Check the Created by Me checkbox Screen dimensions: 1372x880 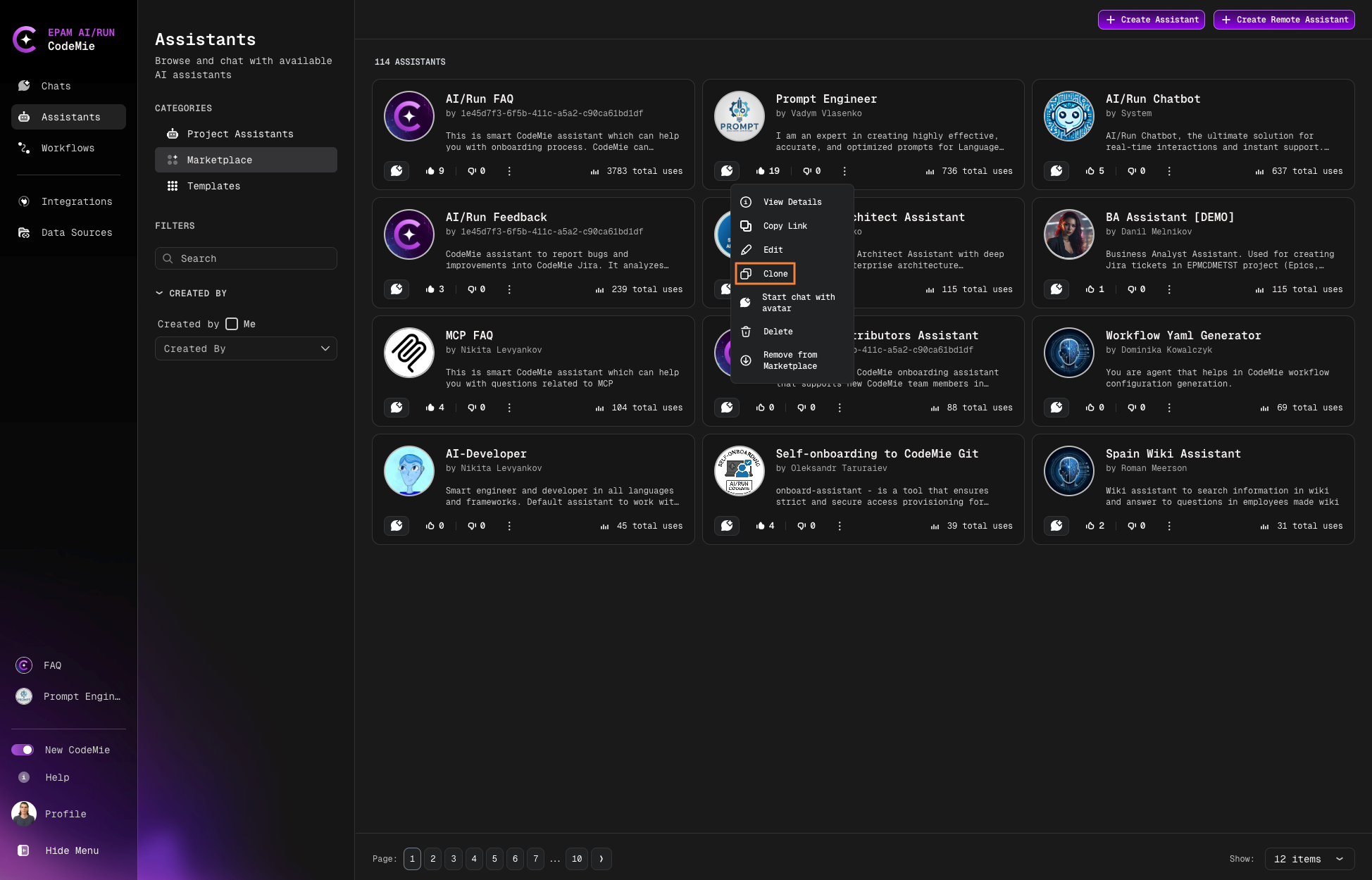[232, 324]
